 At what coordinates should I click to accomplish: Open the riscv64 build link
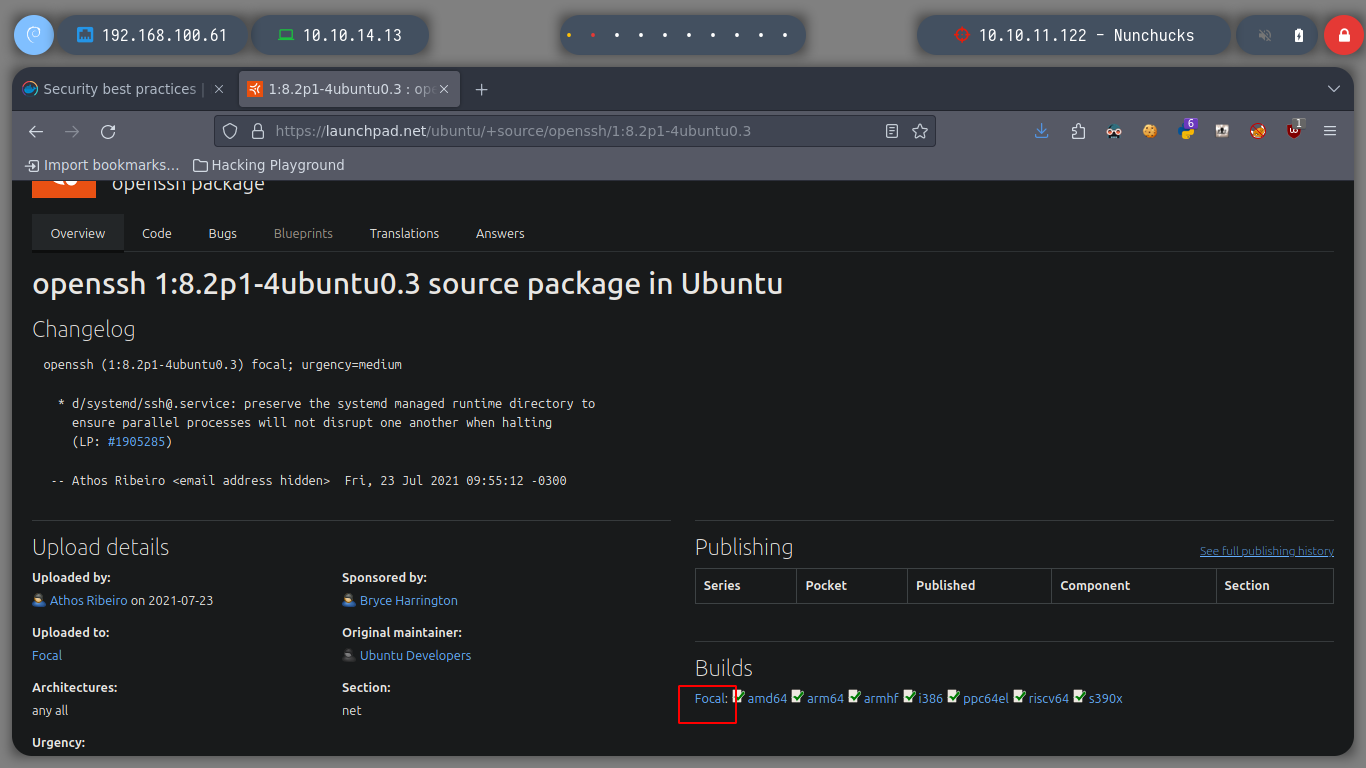tap(1048, 699)
